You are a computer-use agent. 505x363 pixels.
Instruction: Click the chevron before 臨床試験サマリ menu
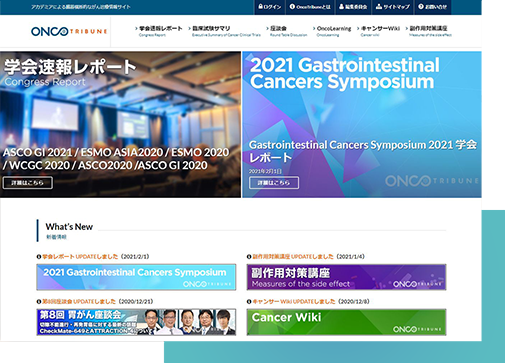tap(190, 28)
